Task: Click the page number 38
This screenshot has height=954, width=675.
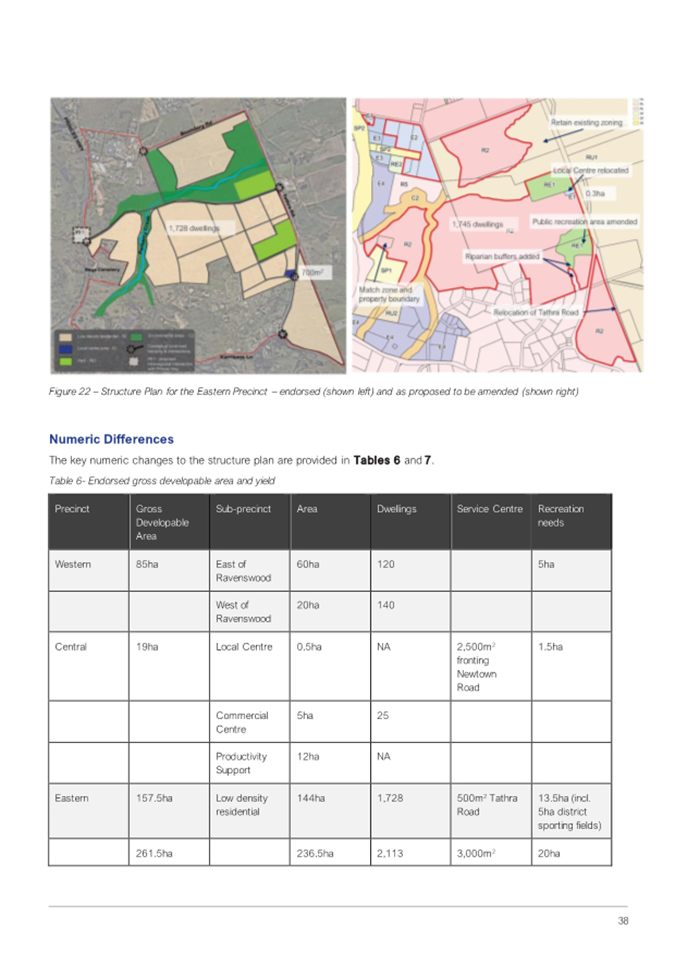Action: [x=621, y=921]
